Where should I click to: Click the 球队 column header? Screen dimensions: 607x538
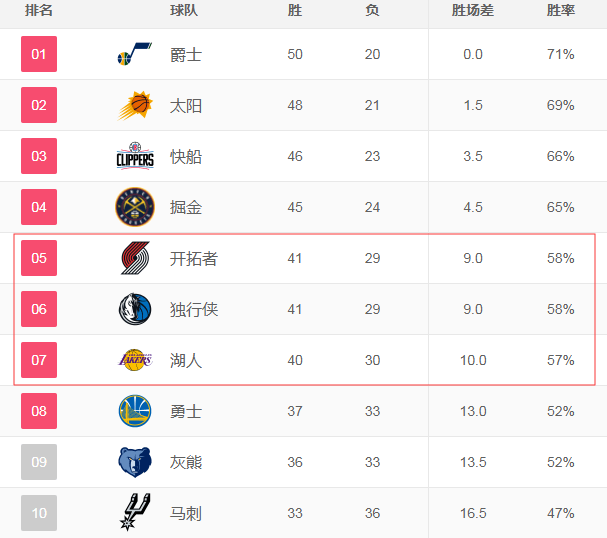(x=184, y=10)
